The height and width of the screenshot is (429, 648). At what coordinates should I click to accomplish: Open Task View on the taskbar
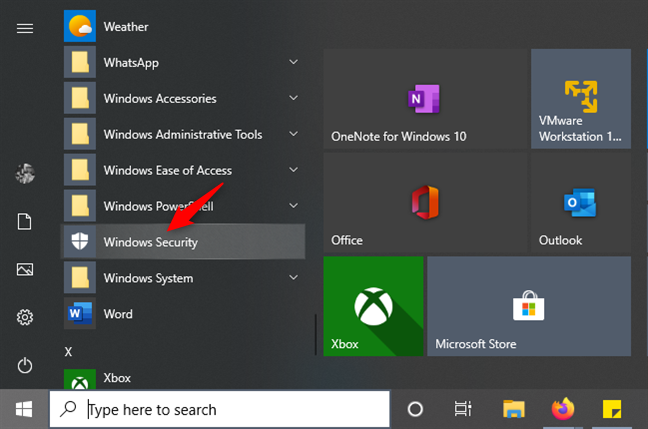coord(463,409)
